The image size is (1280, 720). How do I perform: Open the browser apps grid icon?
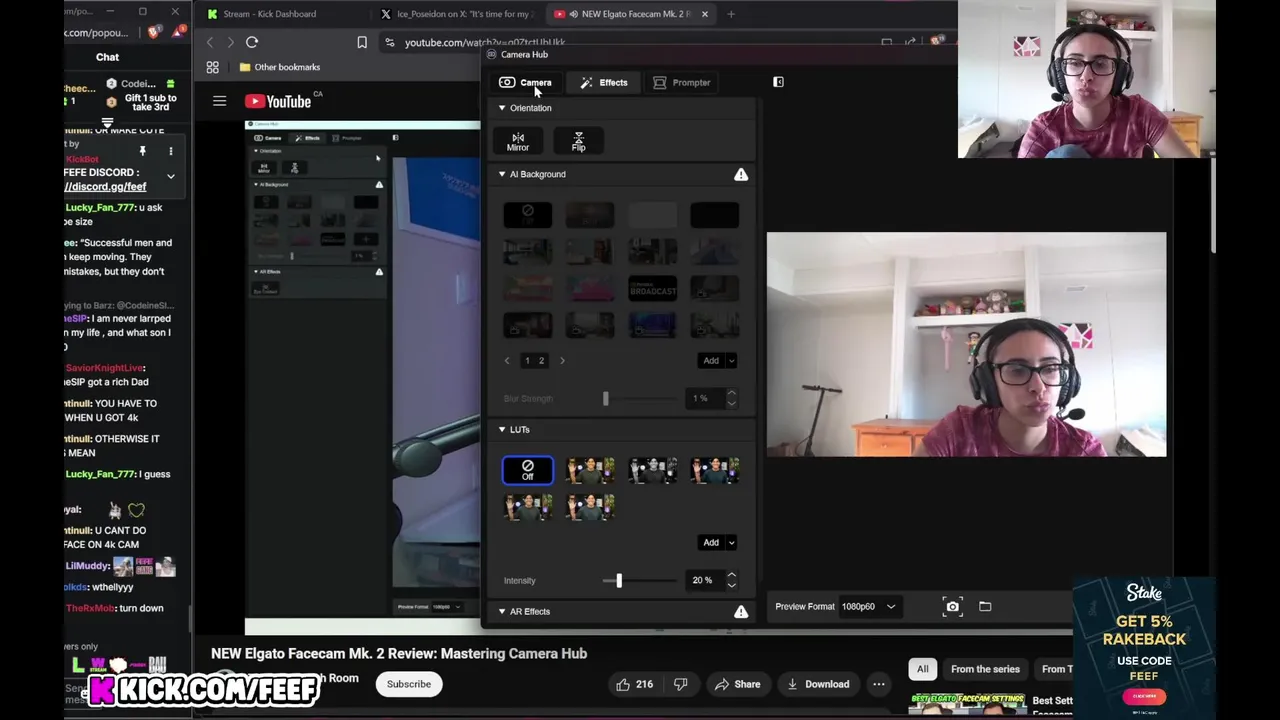[x=212, y=67]
